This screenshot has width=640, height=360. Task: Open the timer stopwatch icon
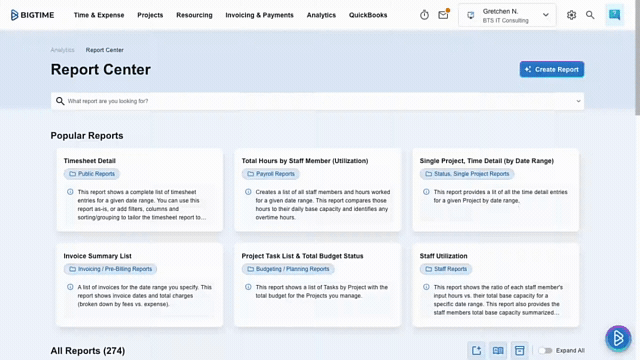coord(424,15)
